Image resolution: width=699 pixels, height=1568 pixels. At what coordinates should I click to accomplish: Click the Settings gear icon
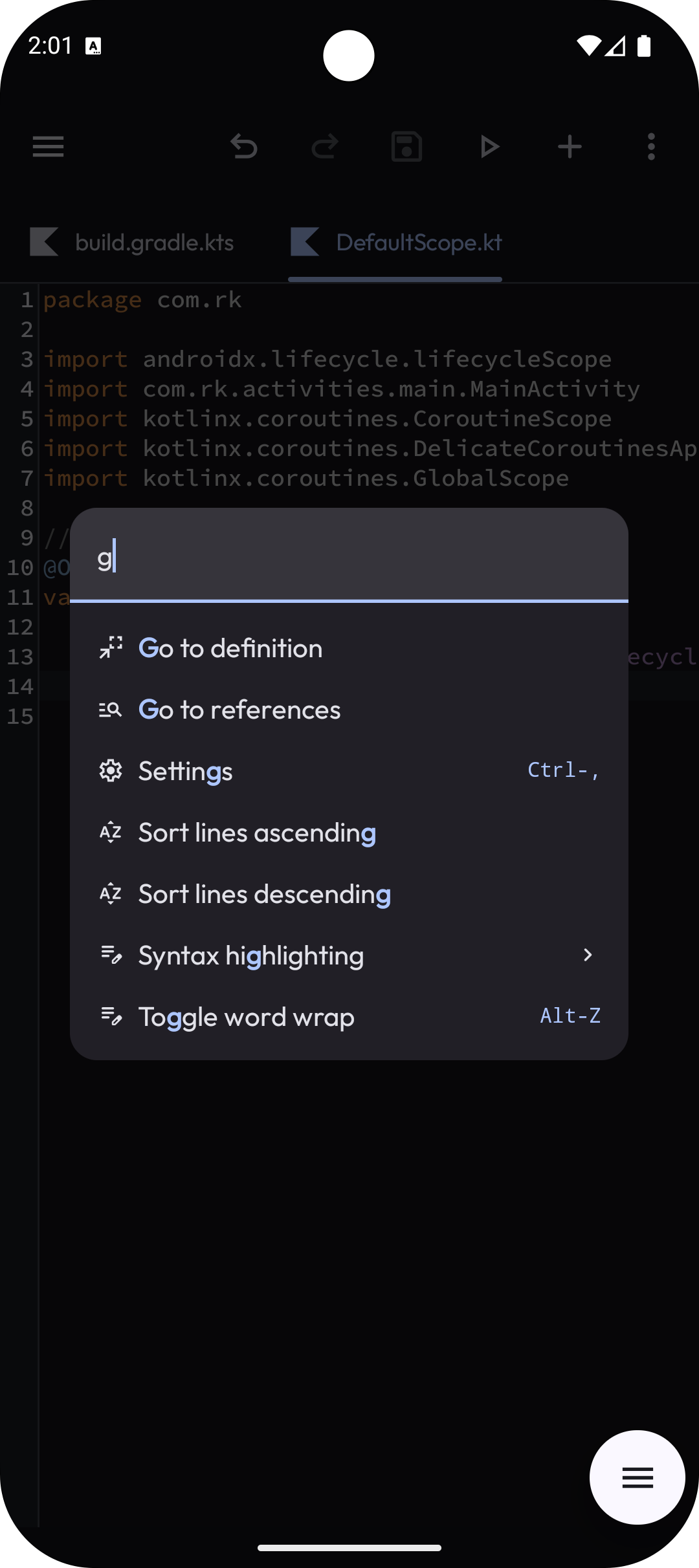111,770
